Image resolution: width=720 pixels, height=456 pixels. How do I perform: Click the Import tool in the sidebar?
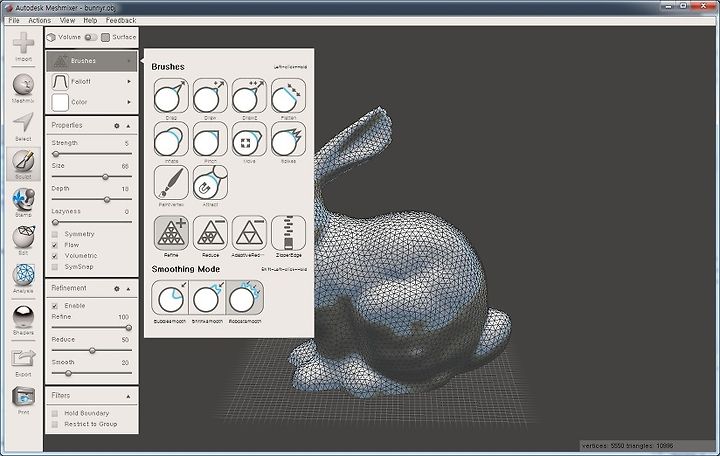tap(23, 46)
